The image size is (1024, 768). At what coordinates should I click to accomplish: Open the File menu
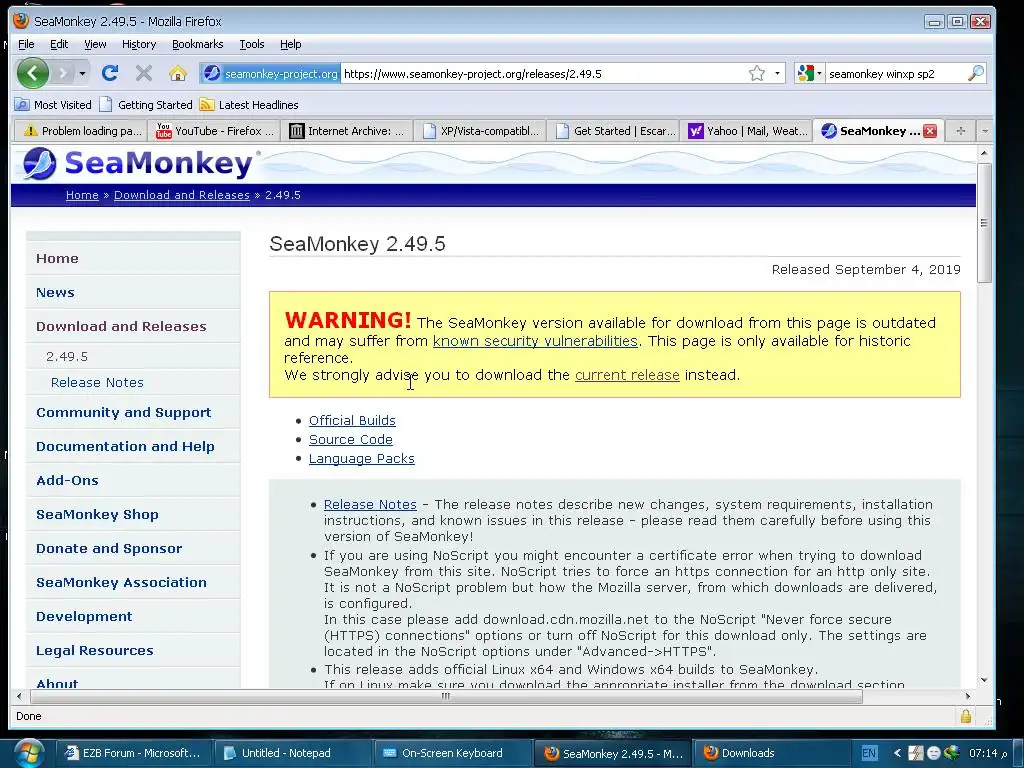pyautogui.click(x=26, y=44)
